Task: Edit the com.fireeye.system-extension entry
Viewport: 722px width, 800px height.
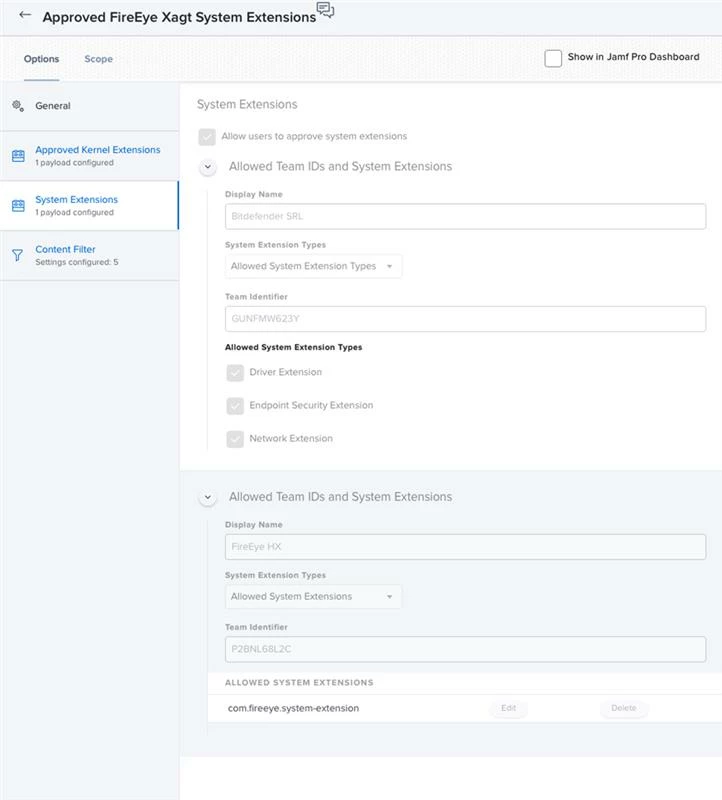Action: (x=508, y=708)
